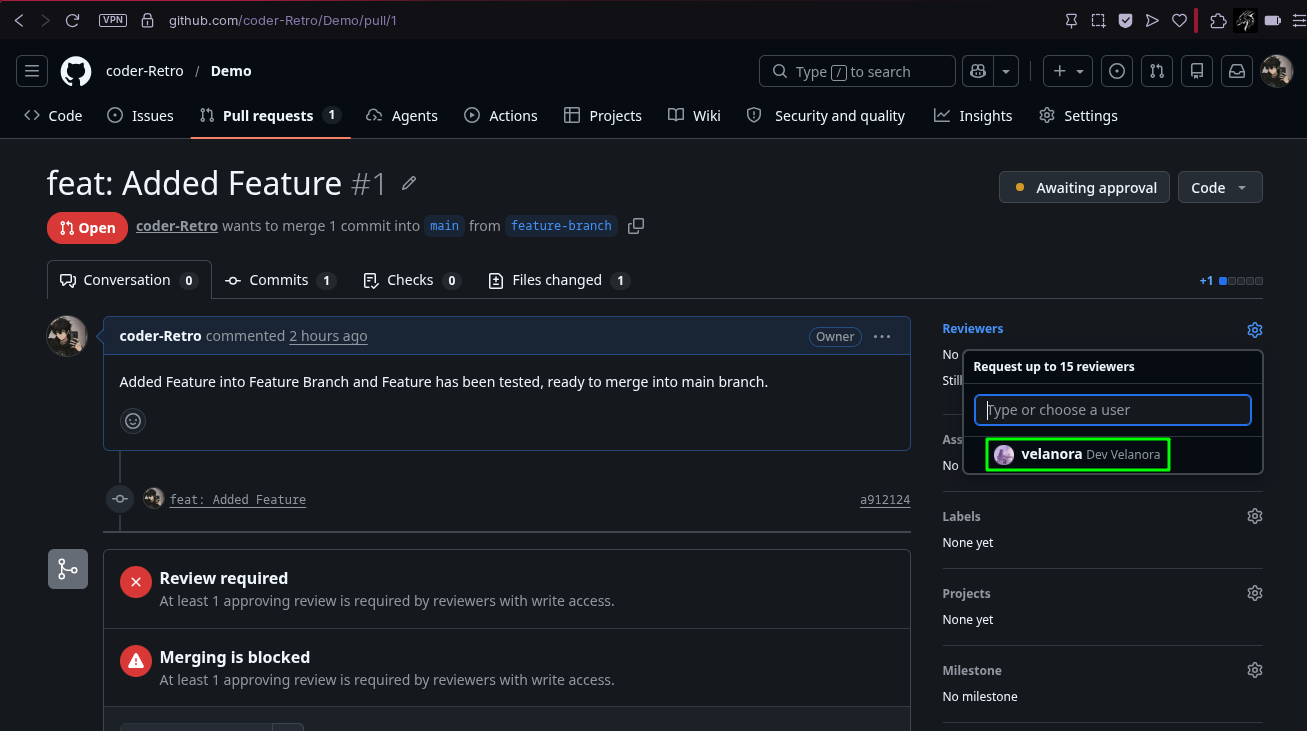
Task: Click the '2 hours ago' timestamp
Action: pyautogui.click(x=328, y=336)
